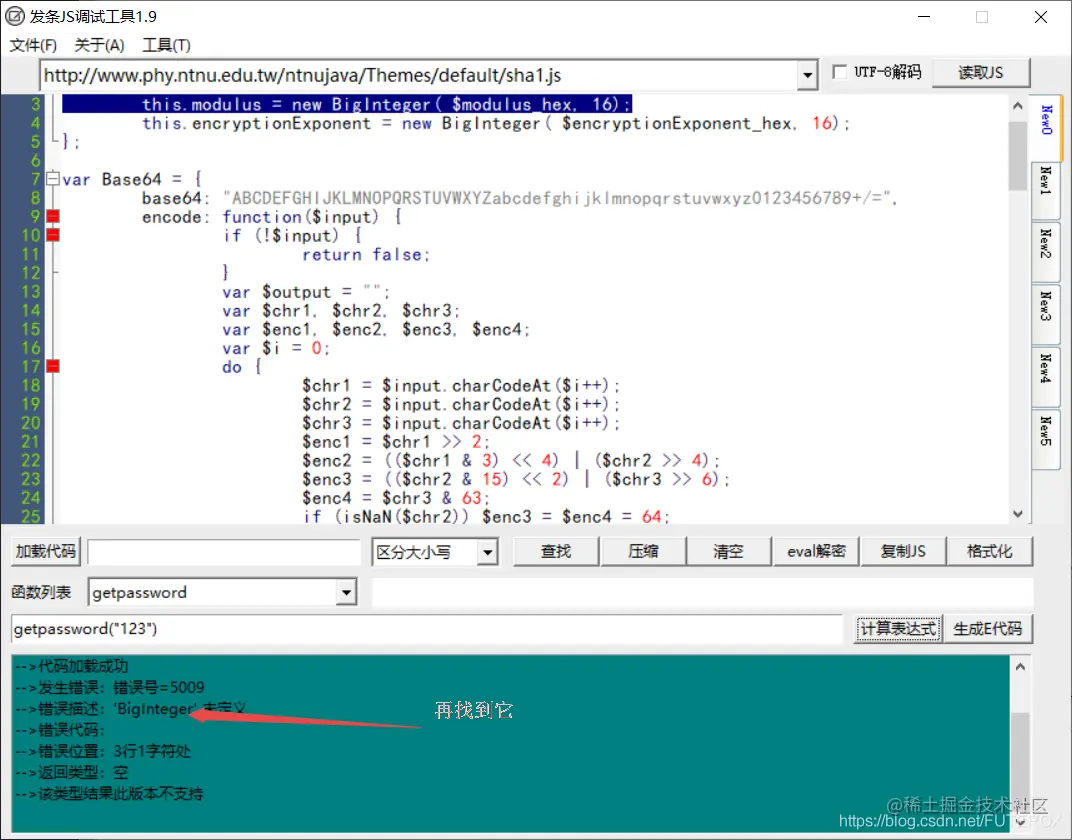Viewport: 1072px width, 840px height.
Task: Toggle the breakpoint marker on line 9
Action: (x=53, y=217)
